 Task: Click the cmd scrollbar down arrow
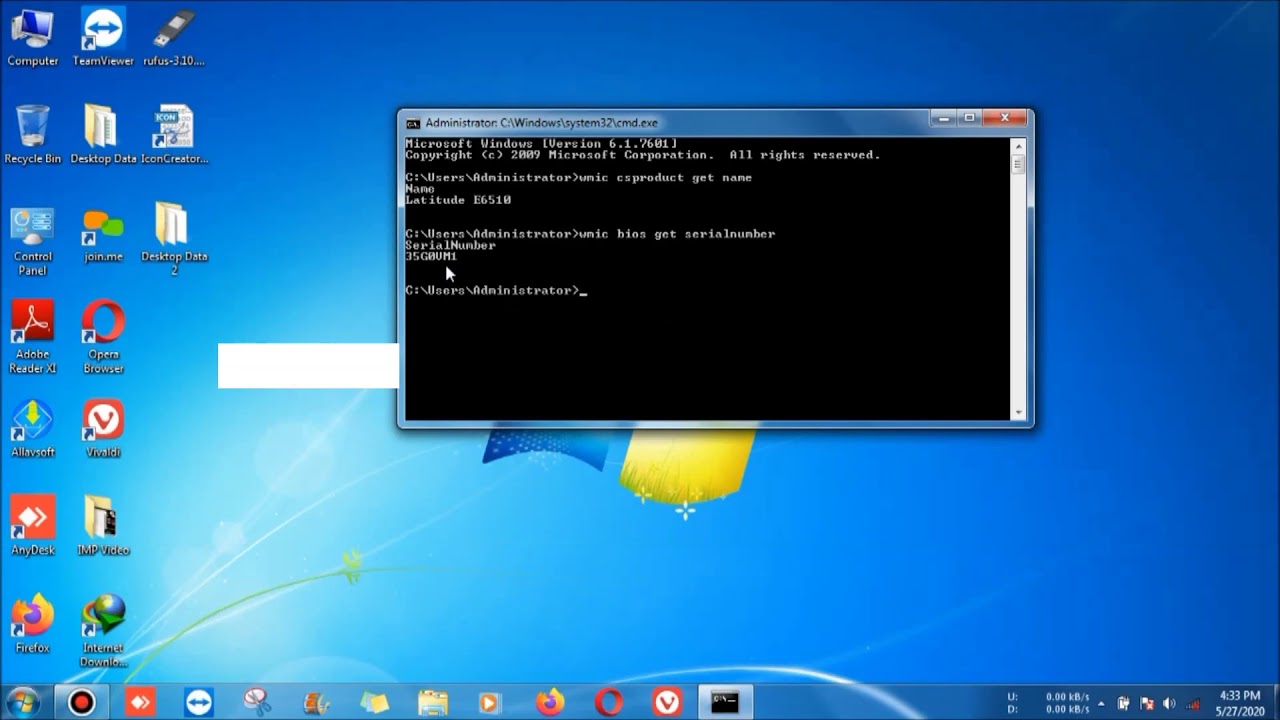[x=1019, y=412]
